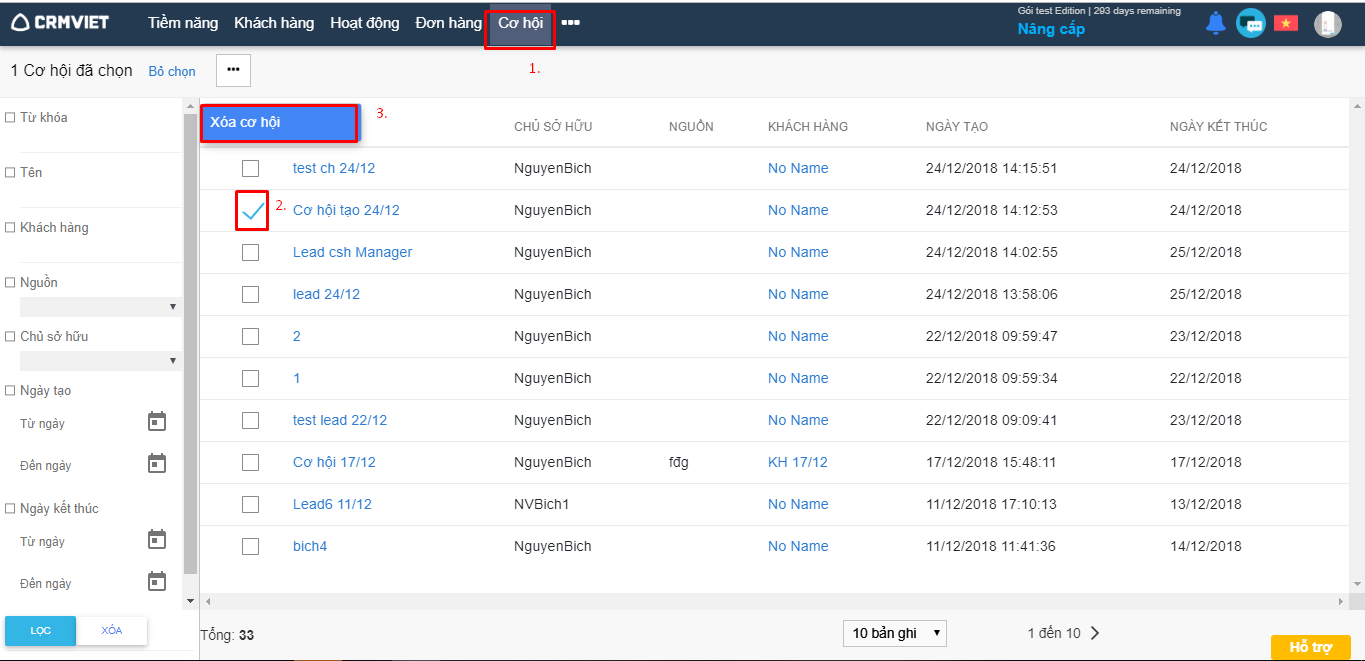Click the LỌC filter button
The width and height of the screenshot is (1365, 661).
40,631
